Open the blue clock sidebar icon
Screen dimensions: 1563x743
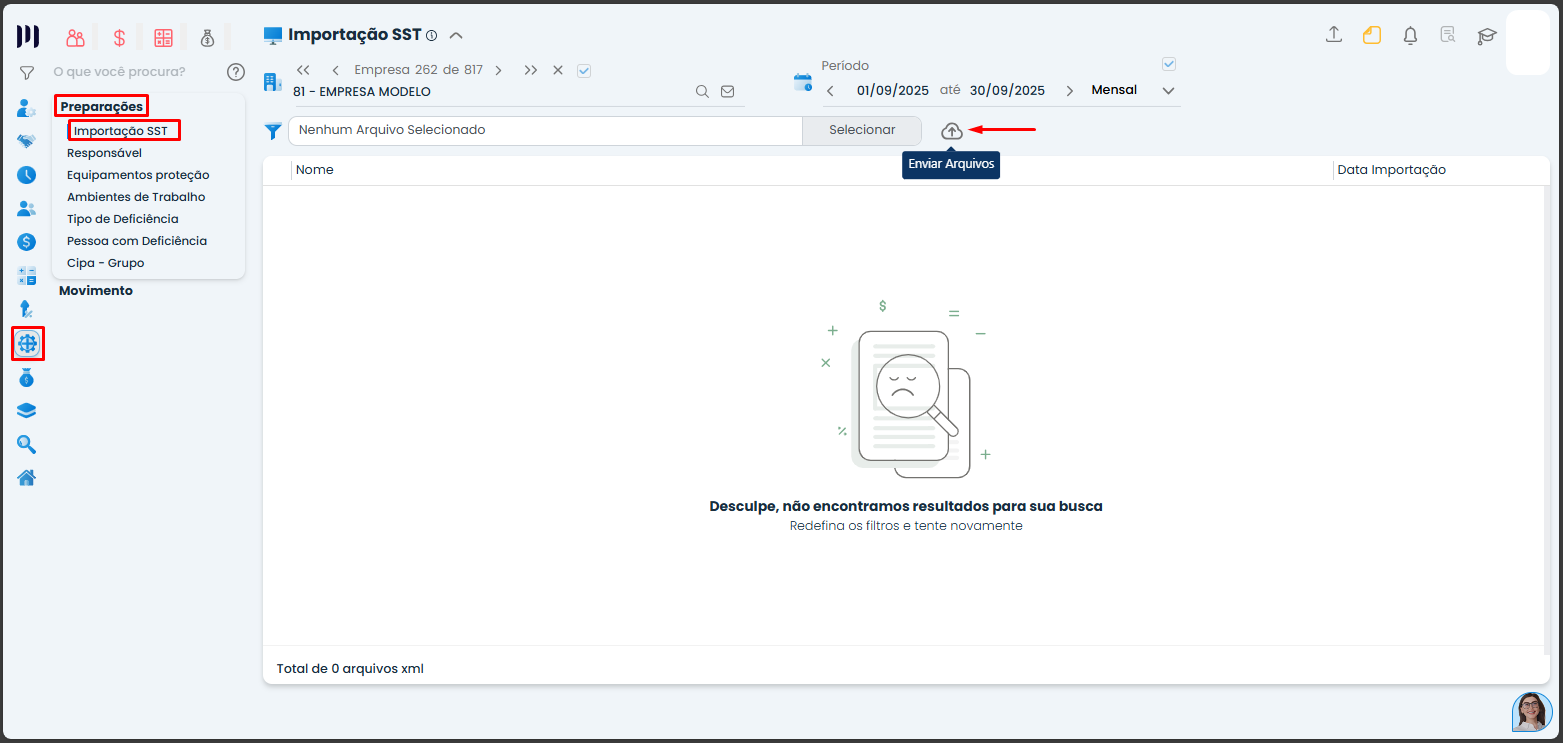coord(27,175)
